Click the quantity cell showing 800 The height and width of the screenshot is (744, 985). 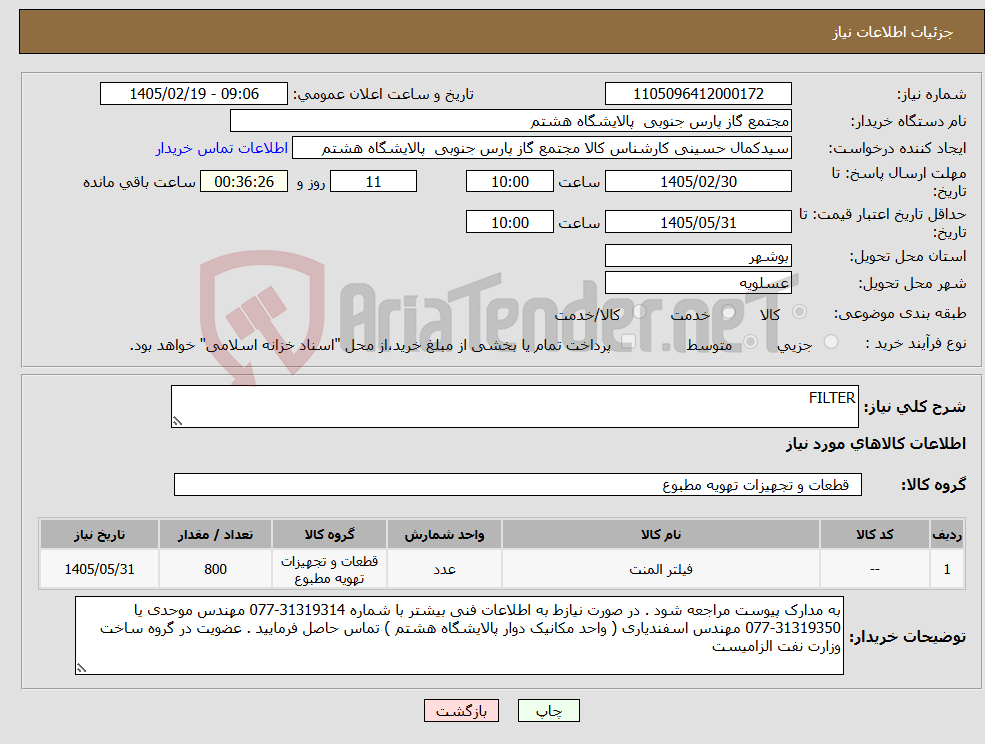pos(215,569)
